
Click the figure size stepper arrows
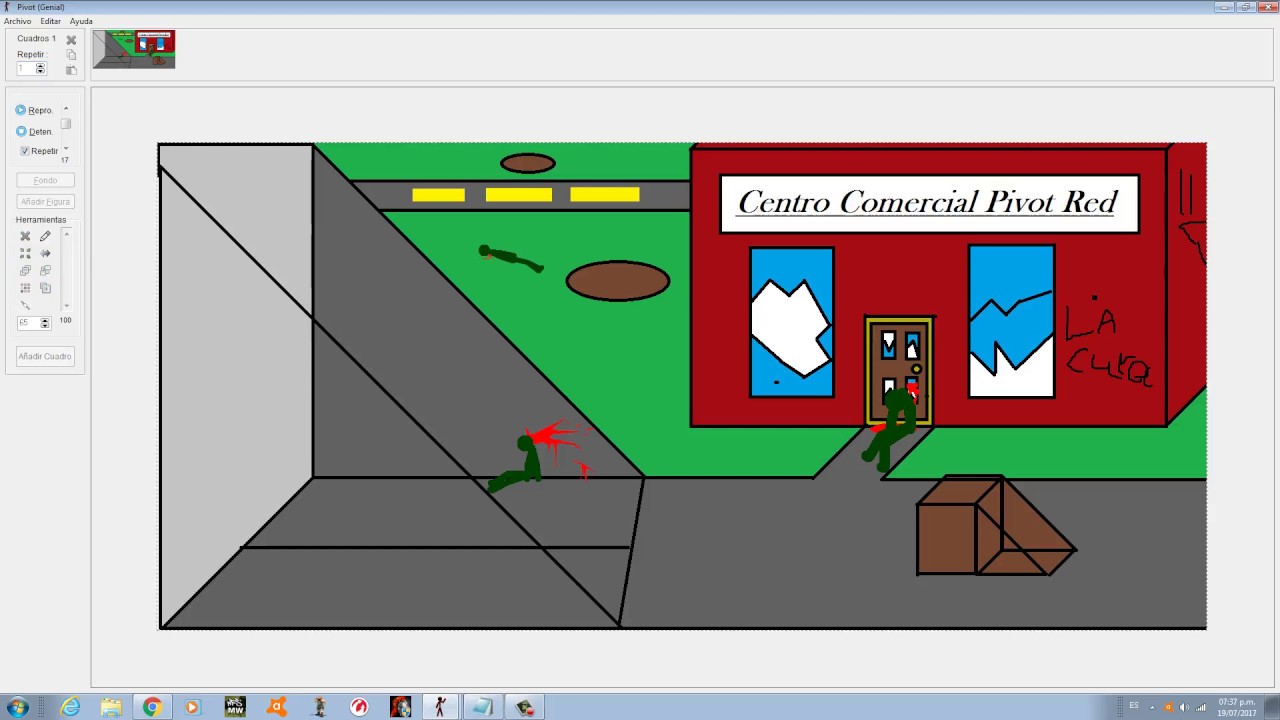pos(45,323)
